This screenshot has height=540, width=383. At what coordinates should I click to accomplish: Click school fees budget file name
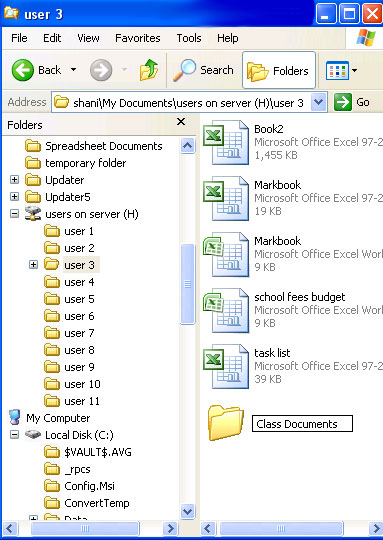300,297
